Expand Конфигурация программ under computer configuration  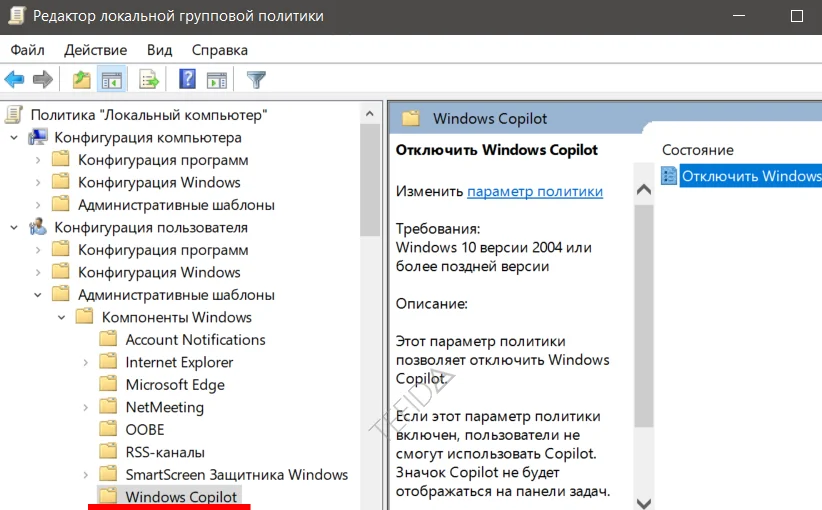click(x=38, y=160)
